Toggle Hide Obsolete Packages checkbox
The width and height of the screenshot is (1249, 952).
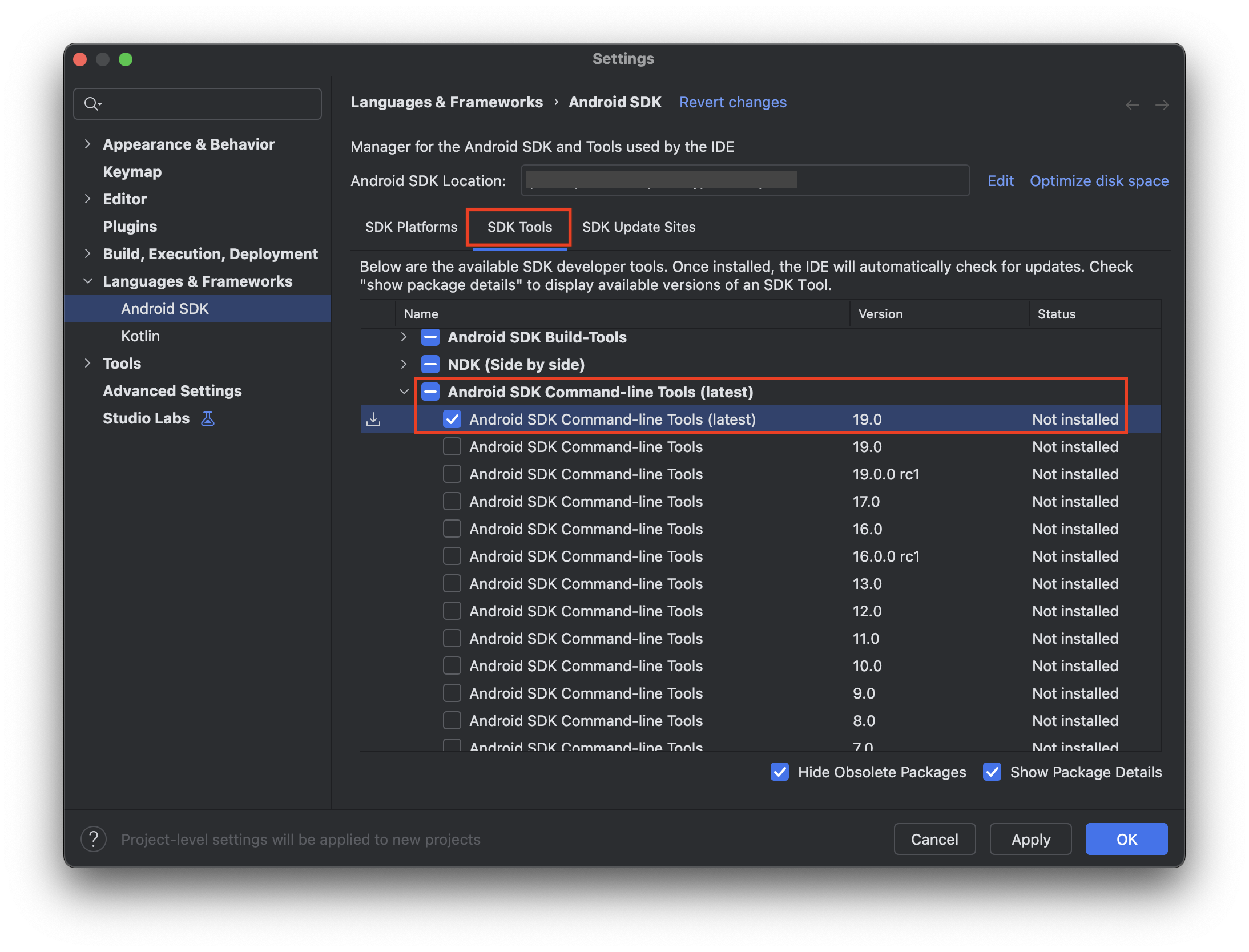click(780, 772)
